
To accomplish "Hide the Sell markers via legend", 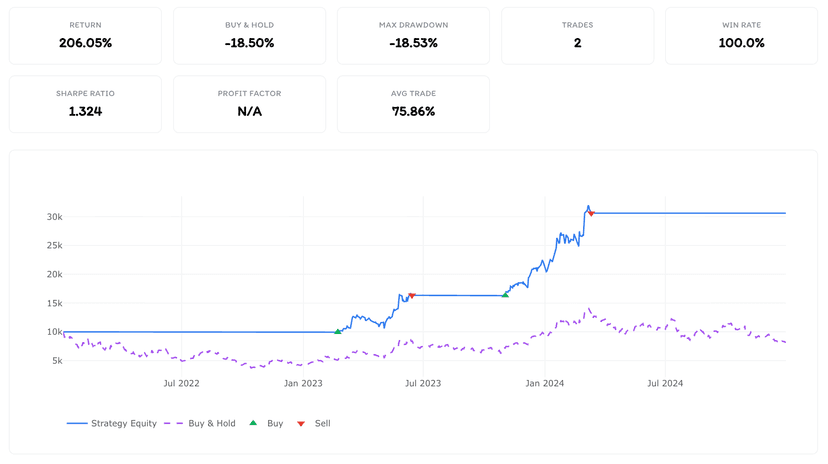I will [x=314, y=423].
